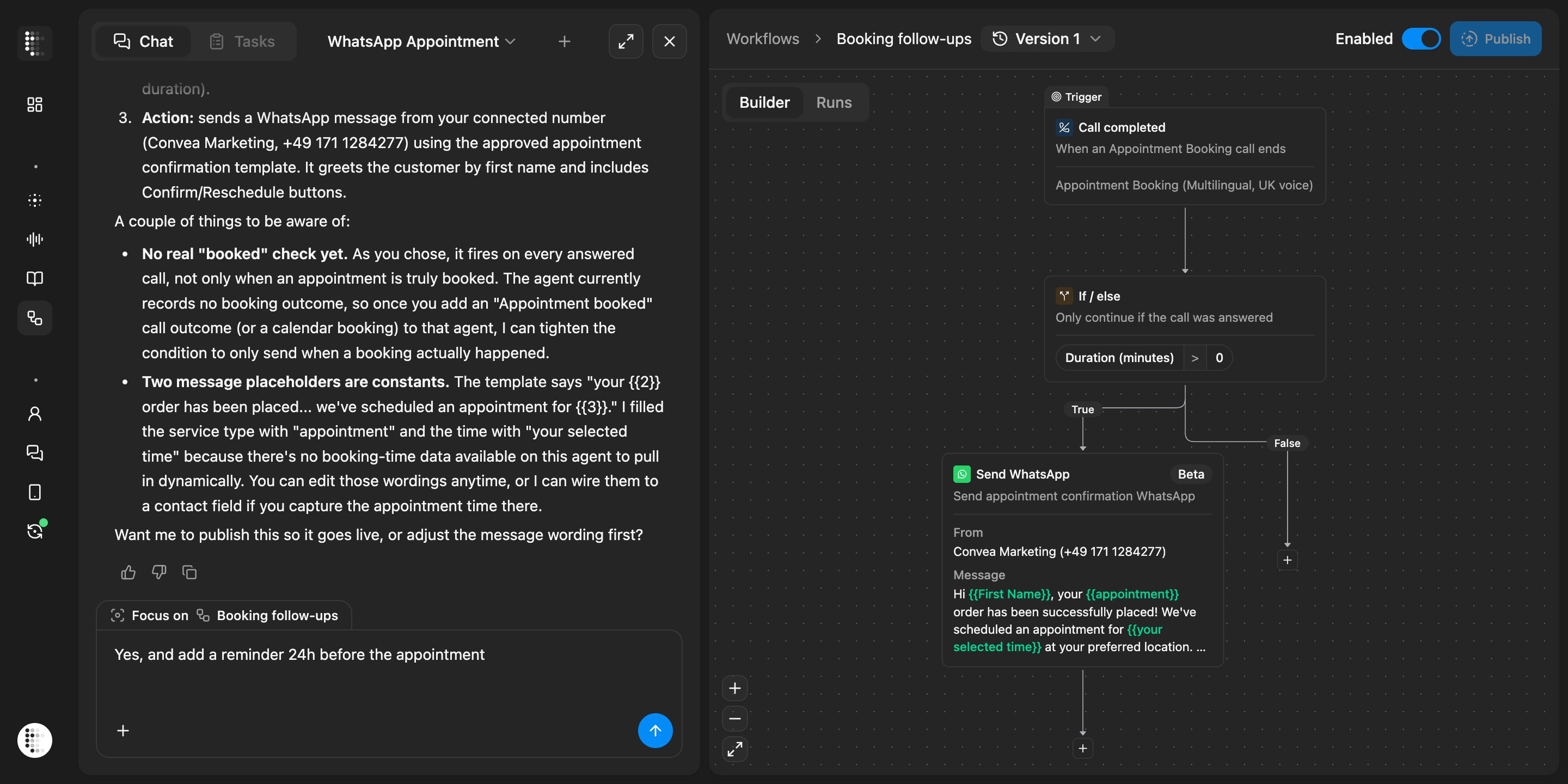Open the app logo at sidebar top
1568x784 pixels.
35,42
